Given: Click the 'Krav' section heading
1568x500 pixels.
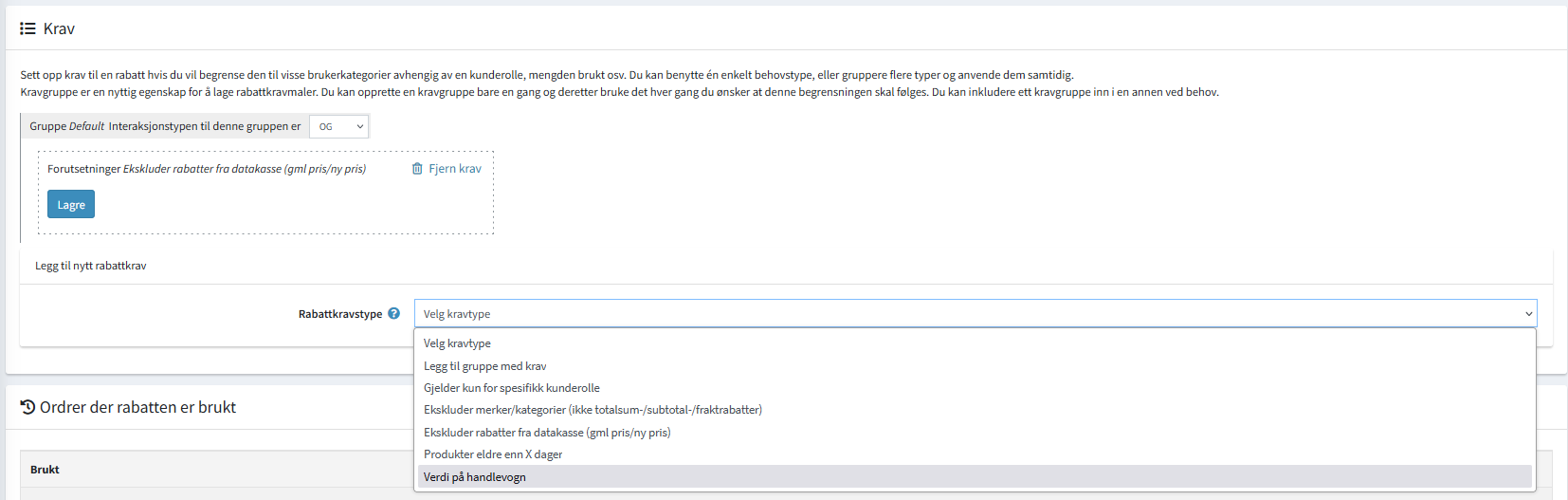Looking at the screenshot, I should [x=59, y=28].
